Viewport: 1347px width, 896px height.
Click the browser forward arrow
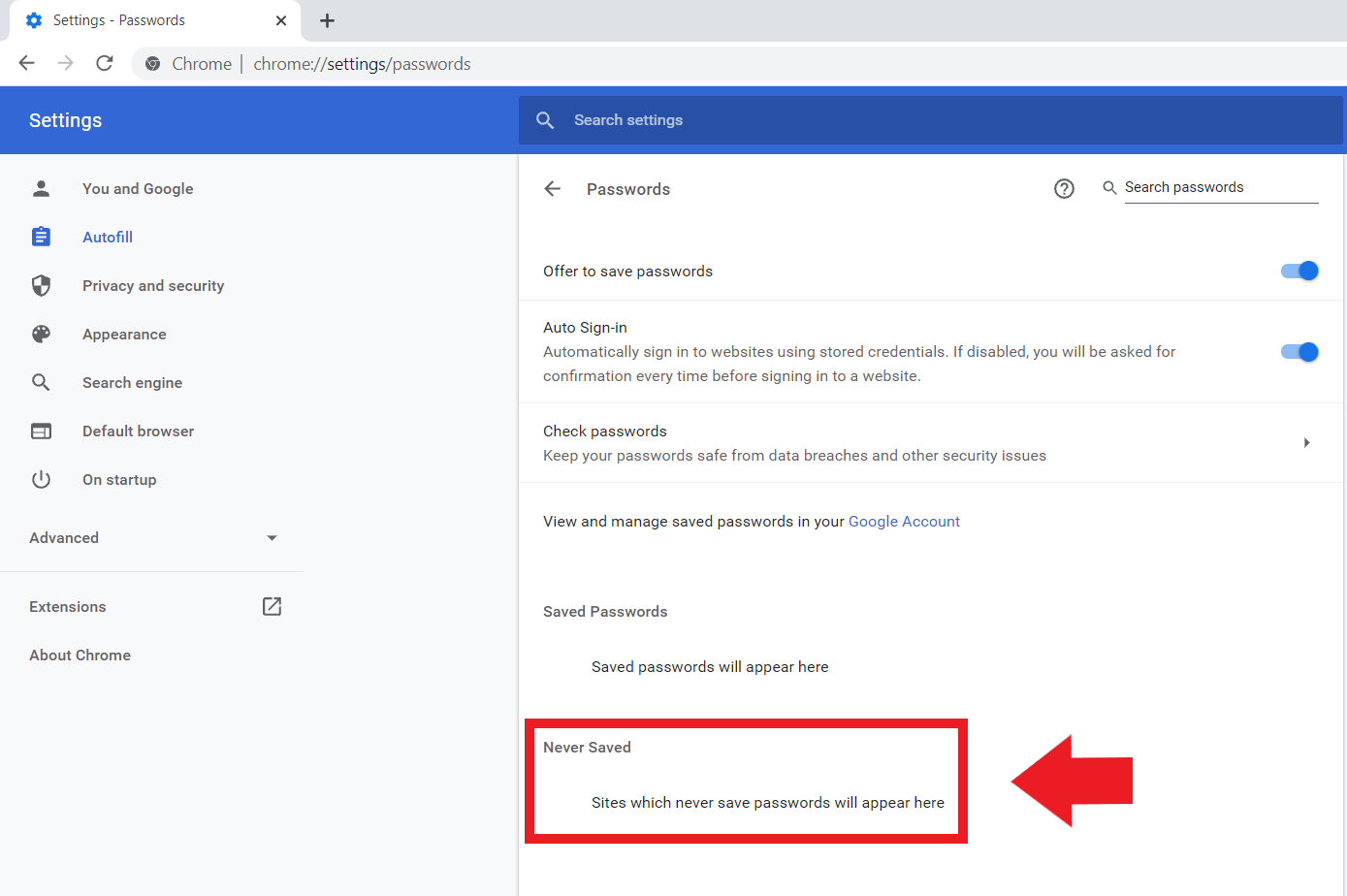pyautogui.click(x=66, y=63)
